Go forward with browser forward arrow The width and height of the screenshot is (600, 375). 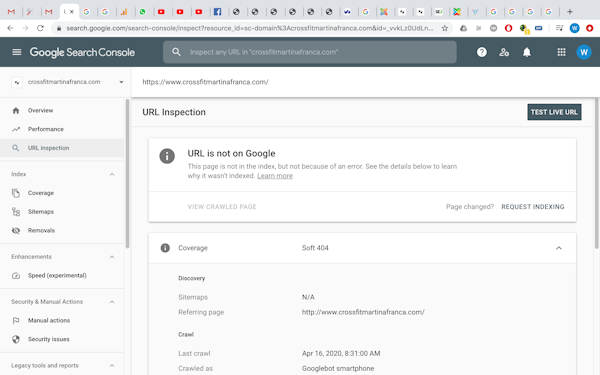[25, 28]
